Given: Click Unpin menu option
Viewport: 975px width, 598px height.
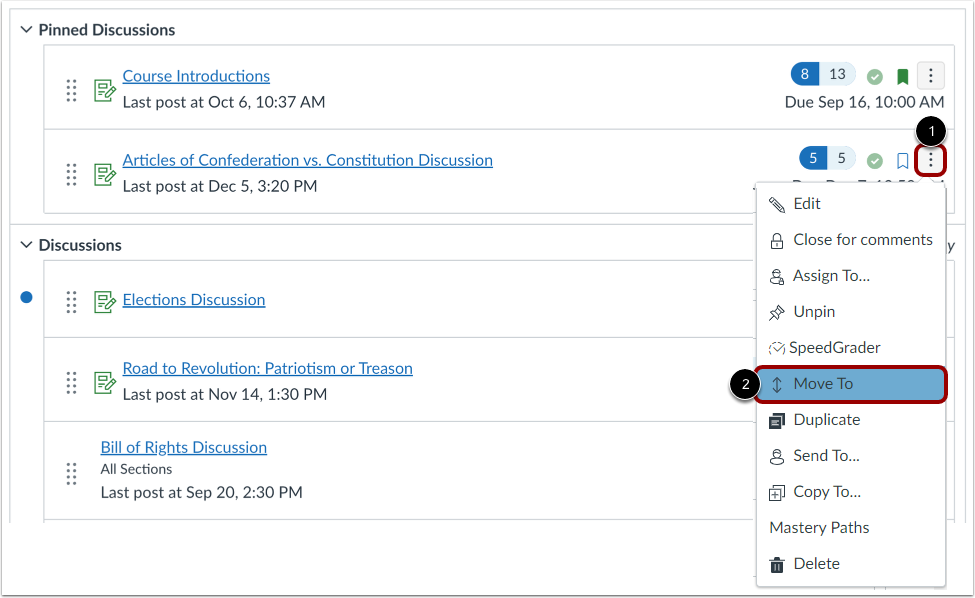Looking at the screenshot, I should click(851, 312).
